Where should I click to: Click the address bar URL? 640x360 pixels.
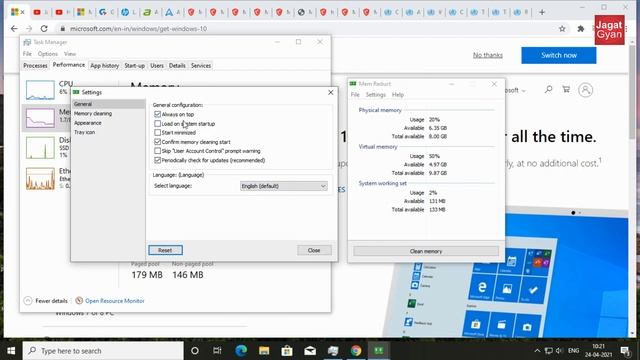(x=138, y=29)
